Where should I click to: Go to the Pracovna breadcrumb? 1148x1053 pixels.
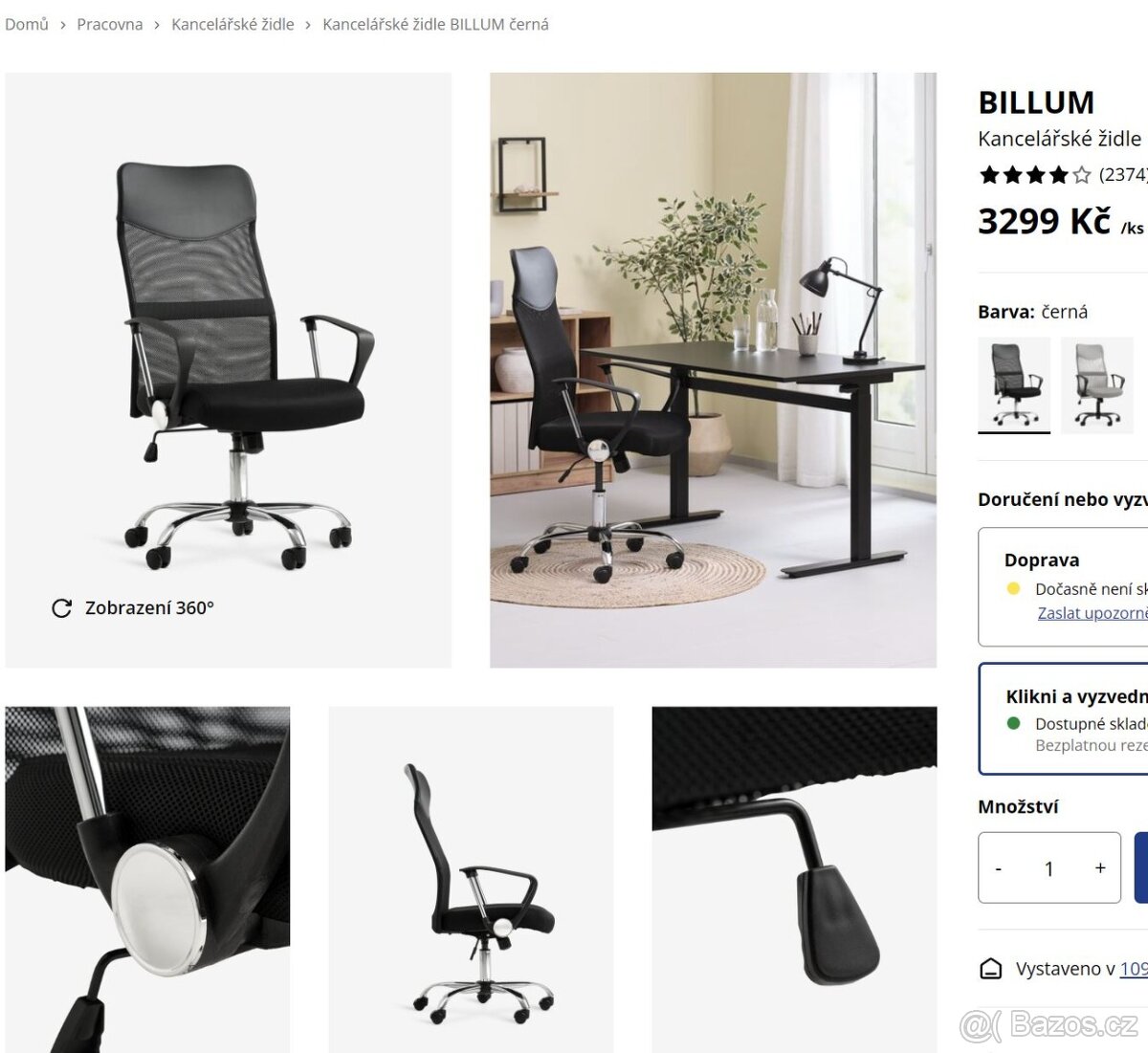[x=110, y=24]
